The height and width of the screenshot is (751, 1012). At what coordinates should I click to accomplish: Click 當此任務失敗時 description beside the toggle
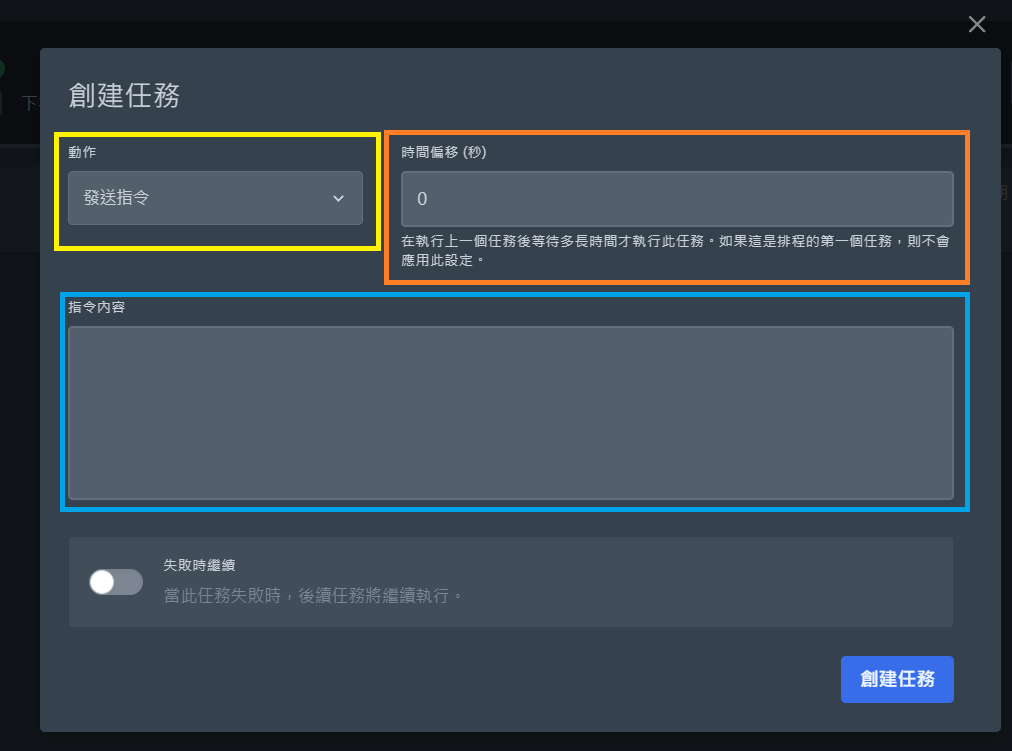314,596
